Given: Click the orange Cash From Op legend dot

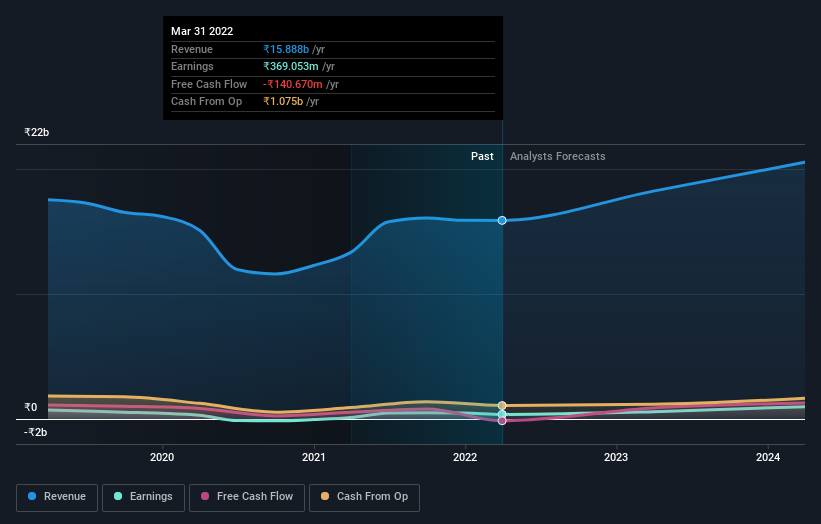Looking at the screenshot, I should [x=325, y=496].
